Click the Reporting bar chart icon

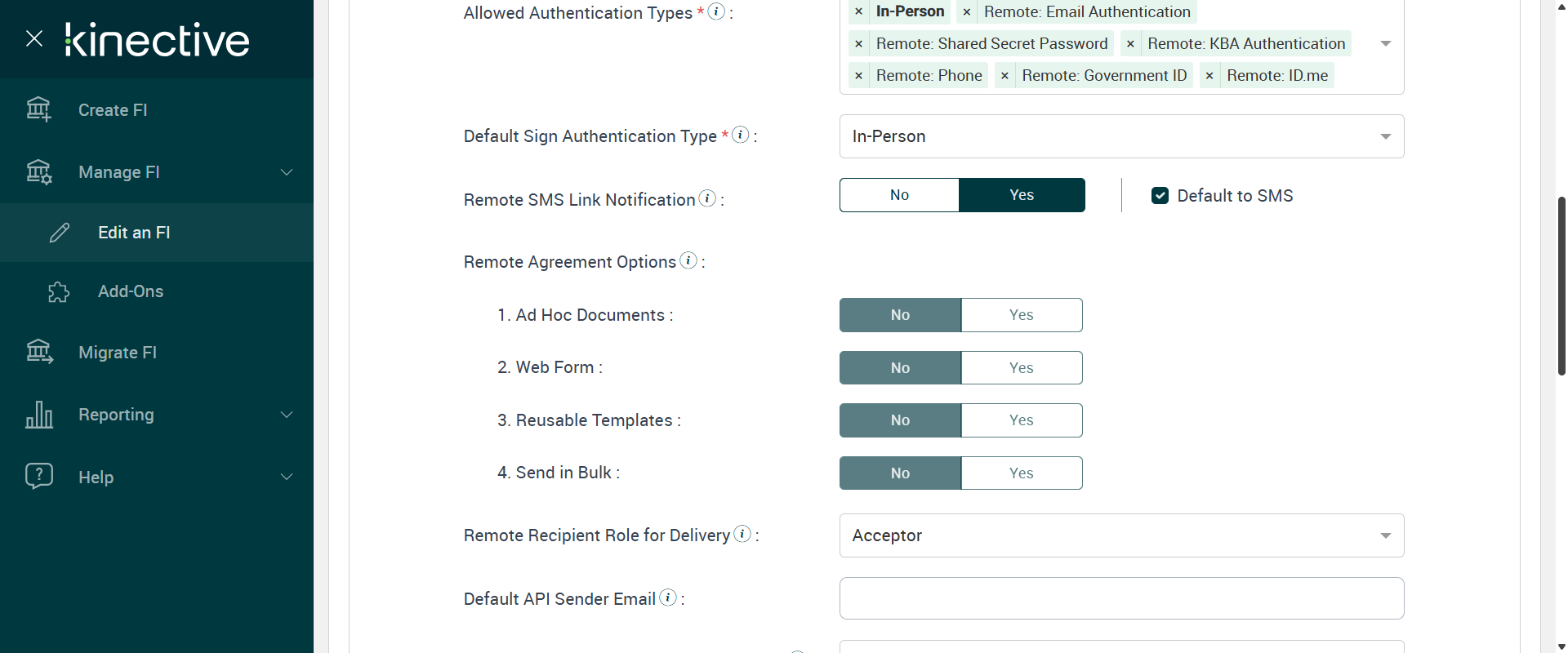[x=38, y=415]
